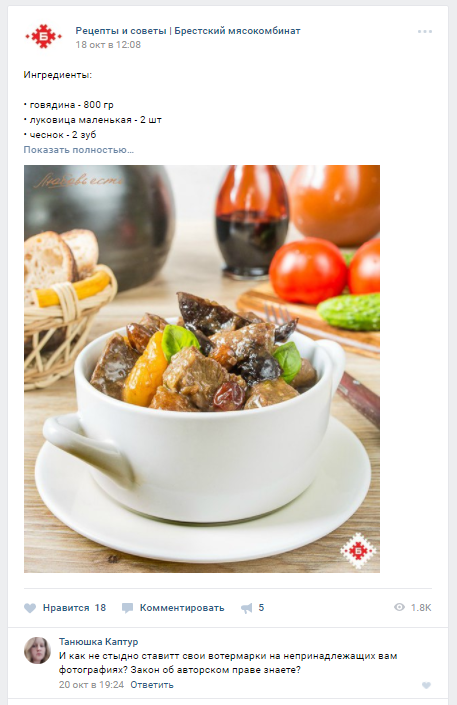This screenshot has height=705, width=457.
Task: Click the Нравится label
Action: (66, 608)
